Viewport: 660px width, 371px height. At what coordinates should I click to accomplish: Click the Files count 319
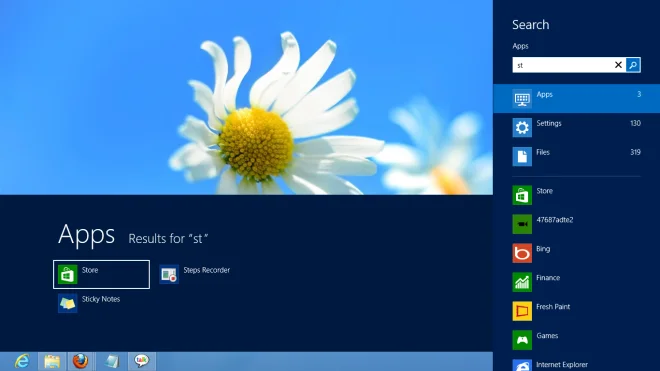tap(635, 152)
